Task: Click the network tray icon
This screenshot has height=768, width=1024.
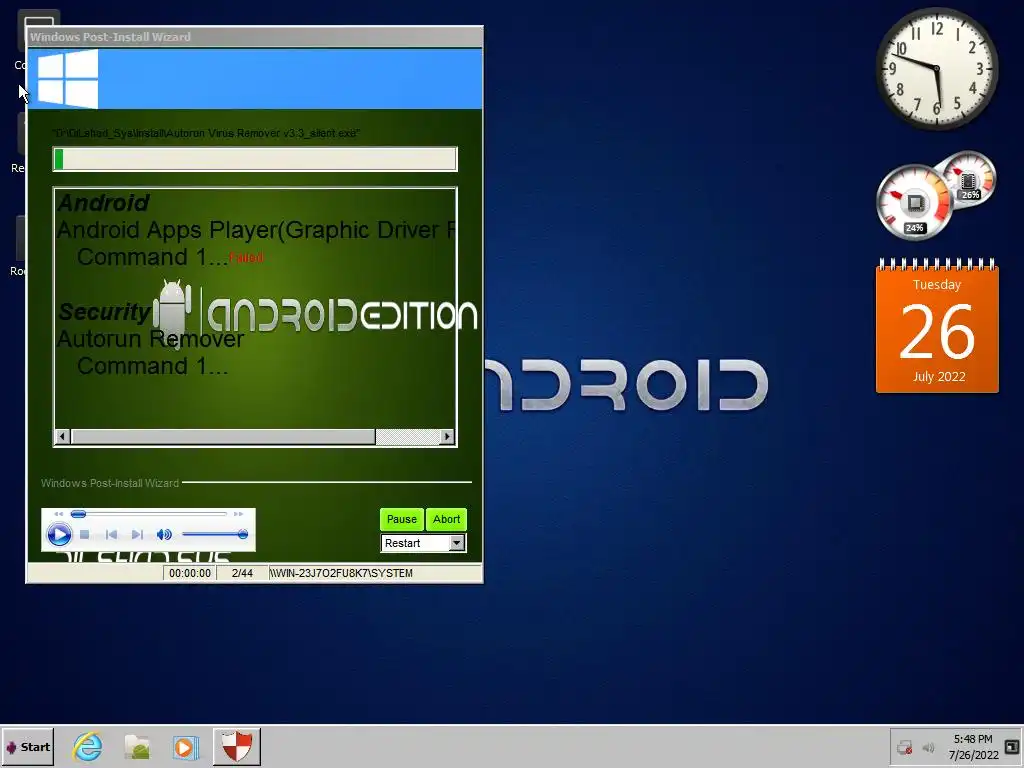Action: [904, 747]
